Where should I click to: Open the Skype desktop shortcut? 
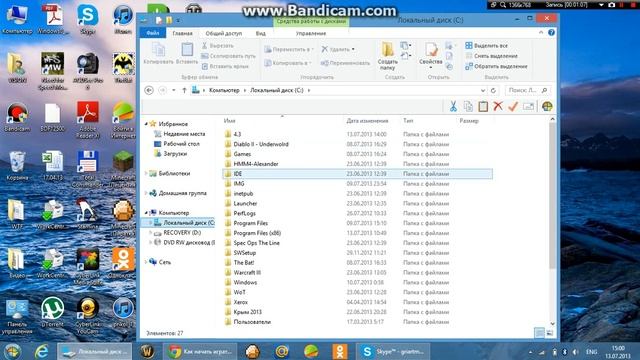87,19
